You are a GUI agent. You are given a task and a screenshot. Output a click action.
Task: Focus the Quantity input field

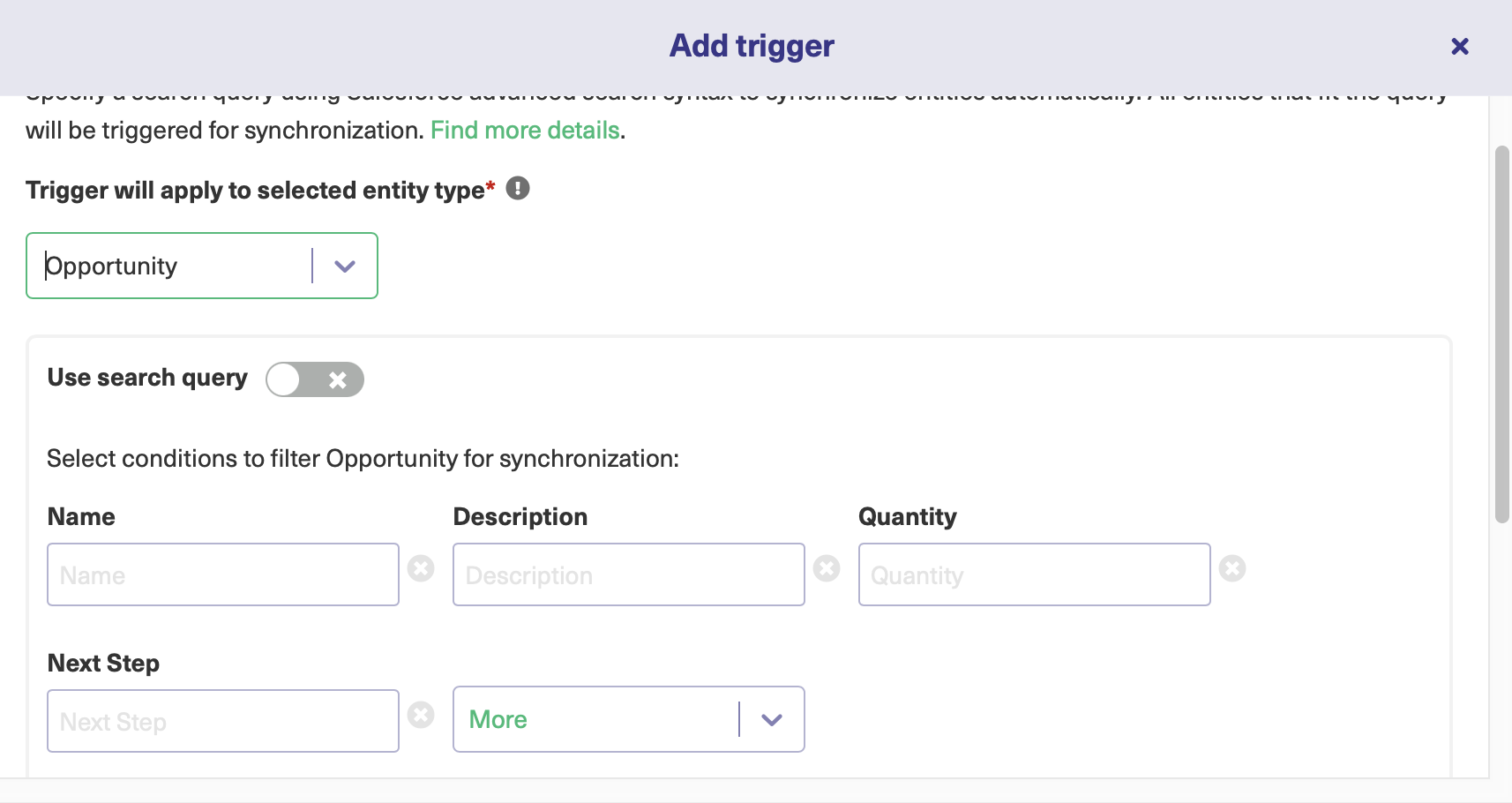(1035, 574)
